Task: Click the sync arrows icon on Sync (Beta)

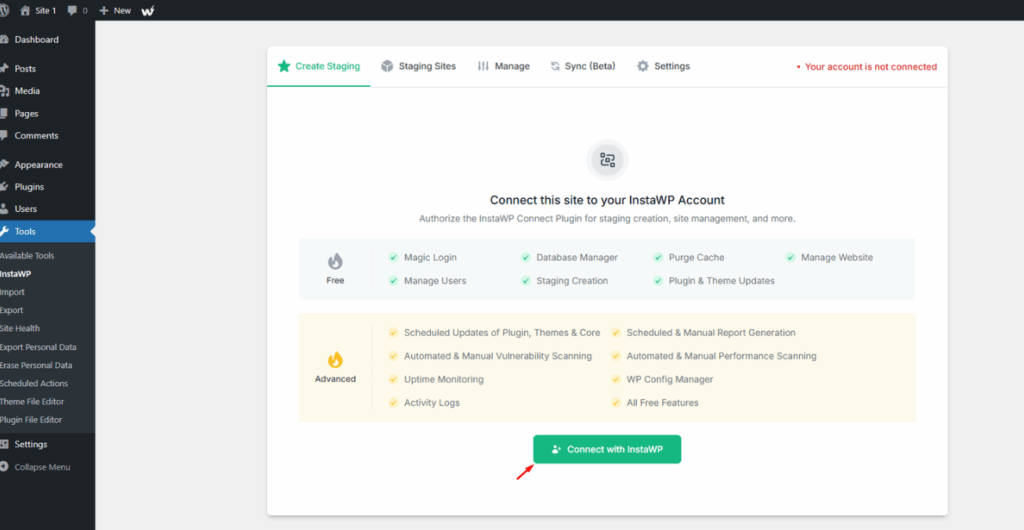Action: click(555, 66)
